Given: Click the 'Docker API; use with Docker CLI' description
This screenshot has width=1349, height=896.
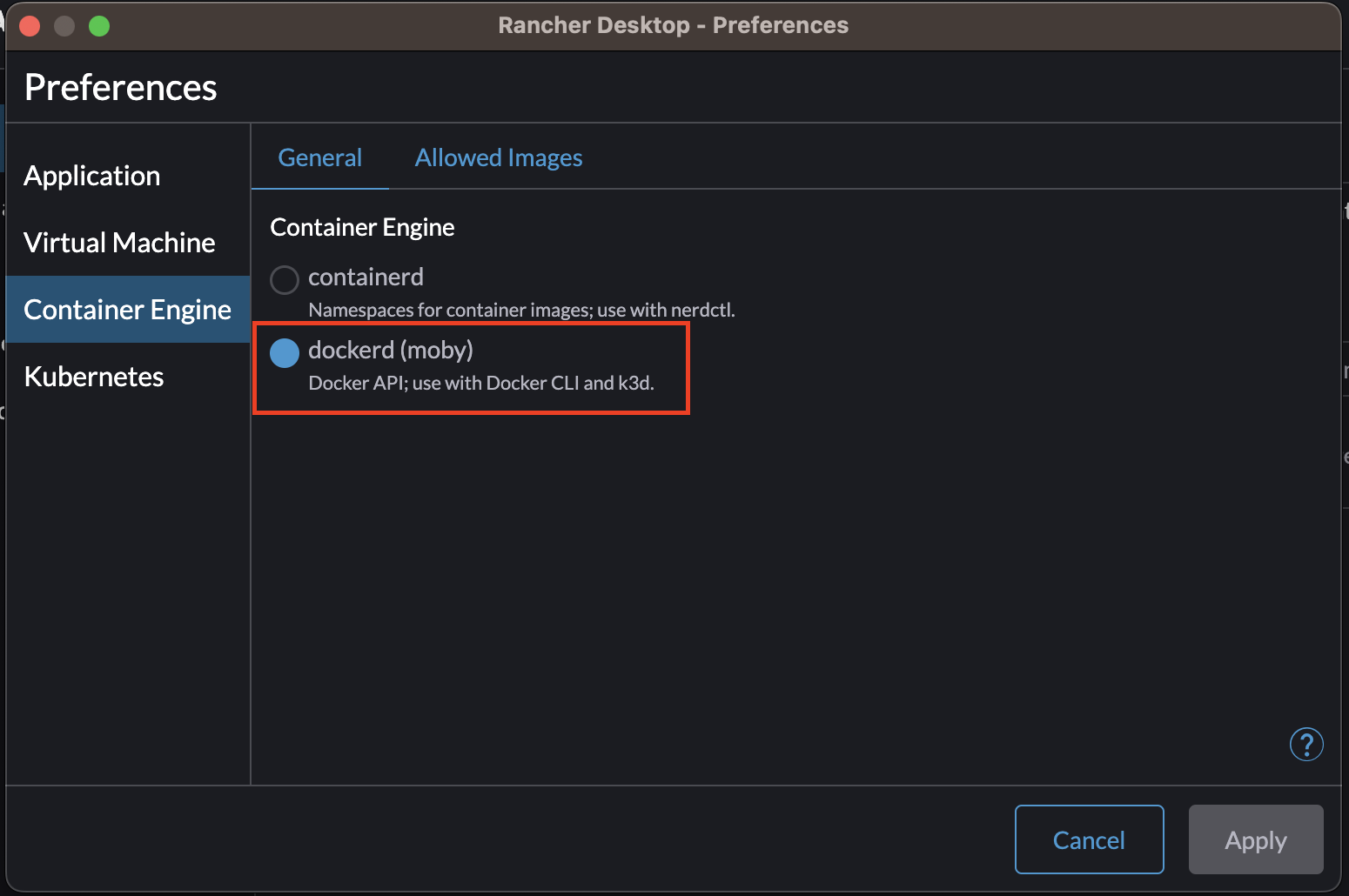Looking at the screenshot, I should click(481, 384).
